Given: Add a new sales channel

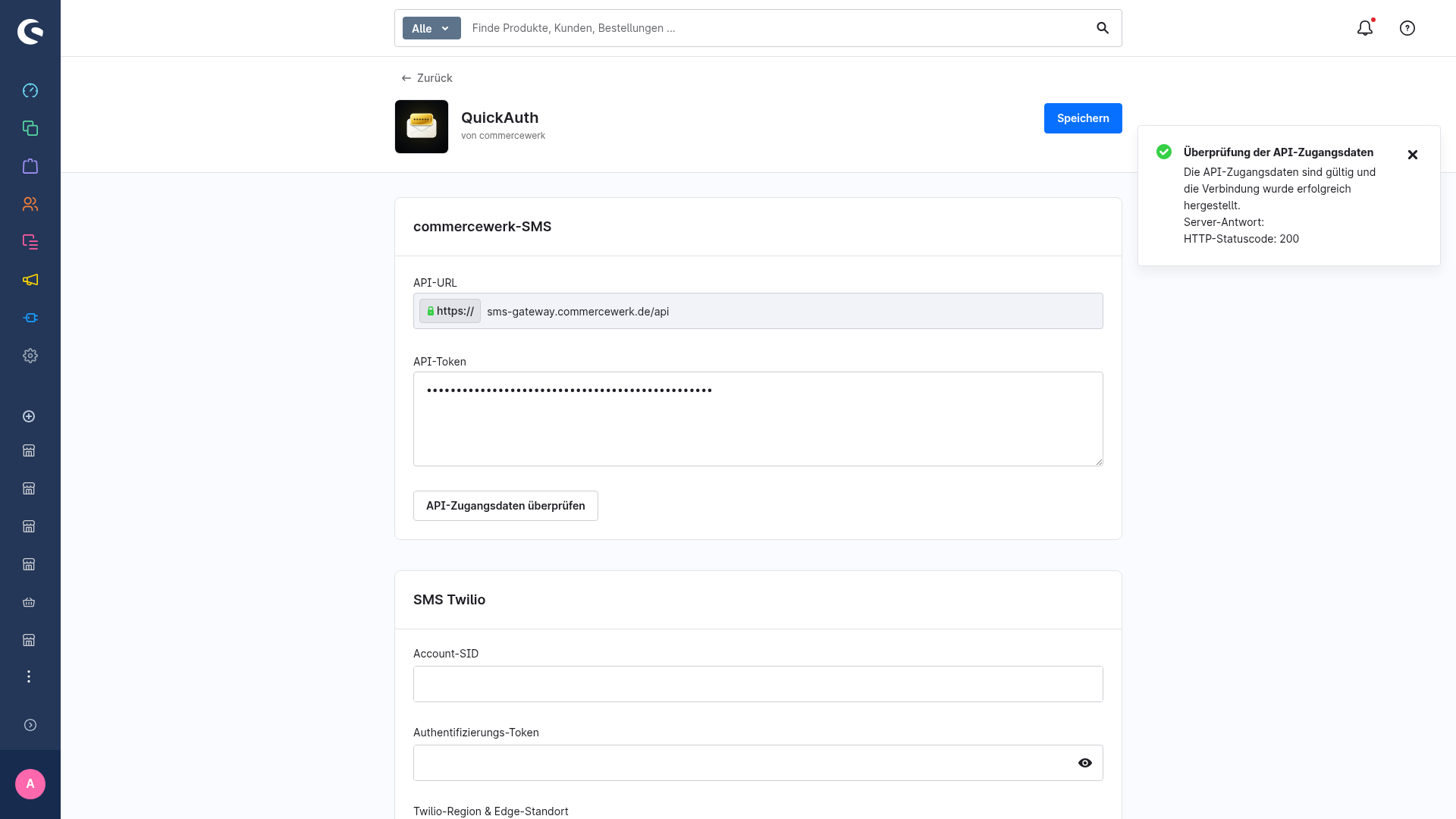Looking at the screenshot, I should pos(29,416).
